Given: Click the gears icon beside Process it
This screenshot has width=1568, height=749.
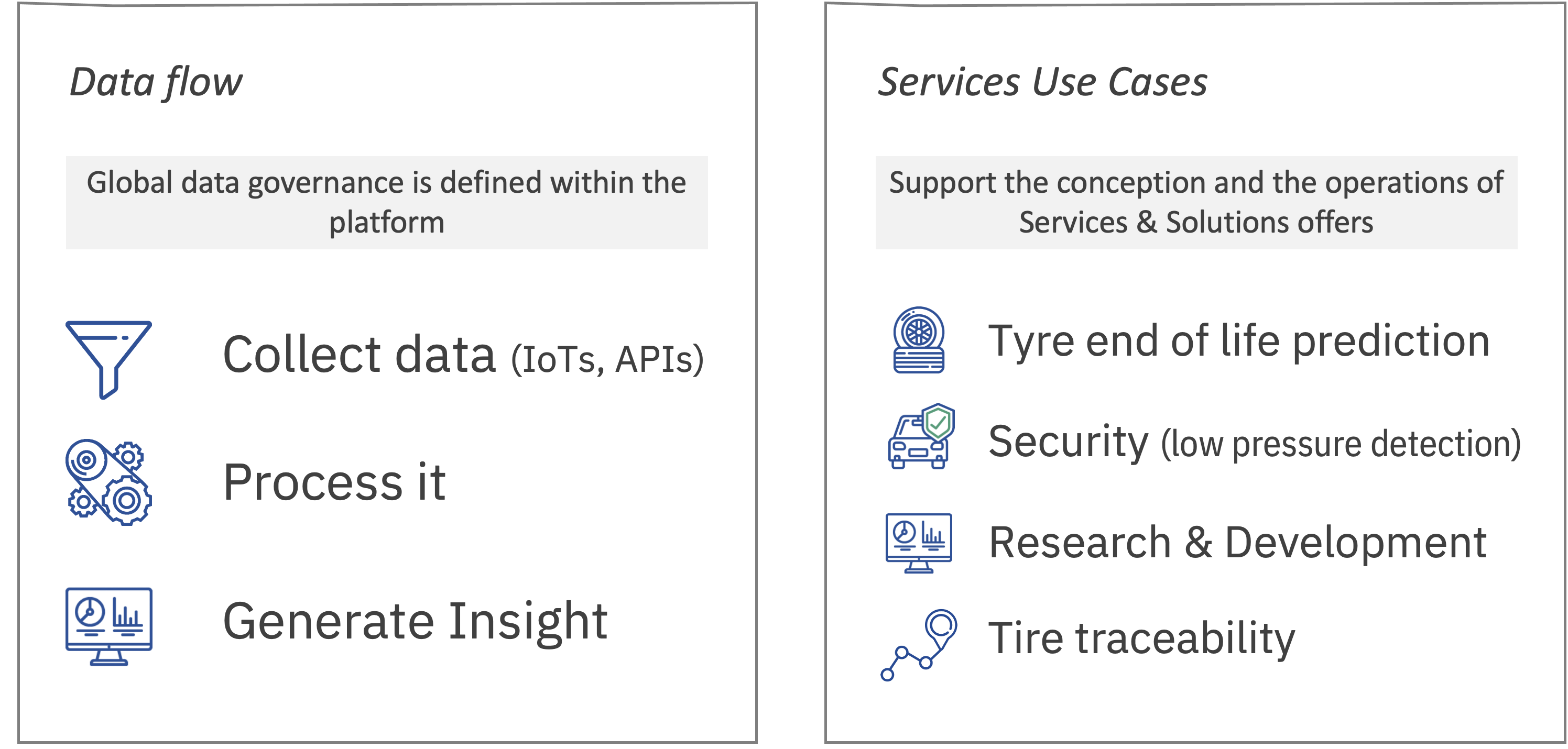Looking at the screenshot, I should click(108, 482).
